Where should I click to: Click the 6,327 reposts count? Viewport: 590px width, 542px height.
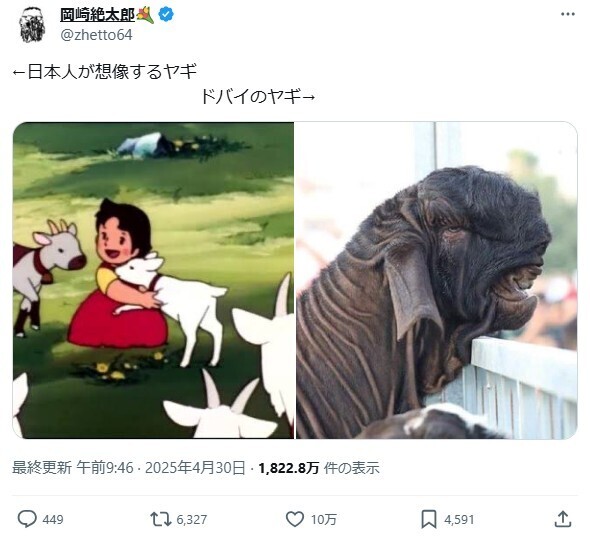pos(192,520)
